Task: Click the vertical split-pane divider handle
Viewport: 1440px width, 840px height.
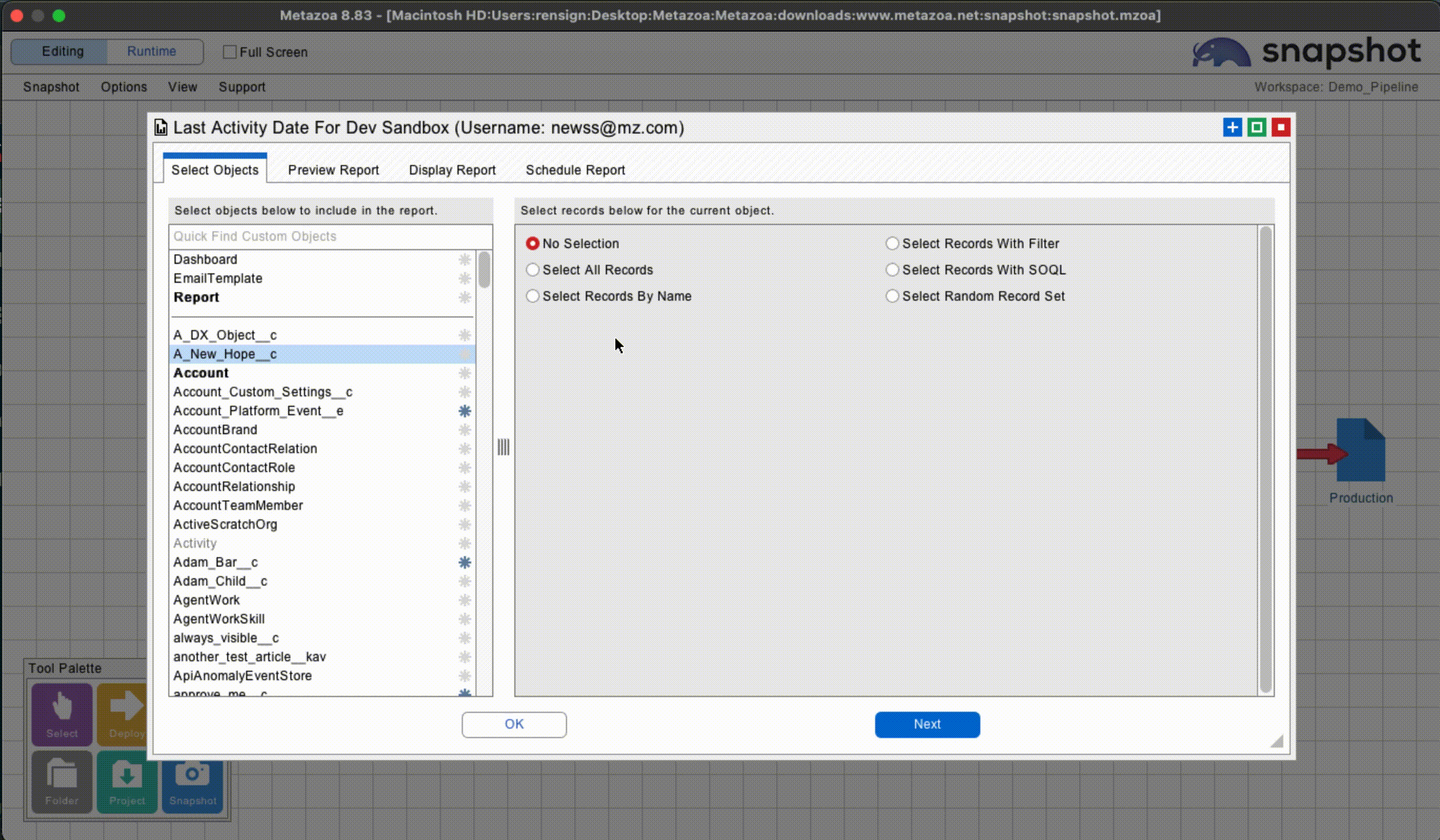Action: coord(503,447)
